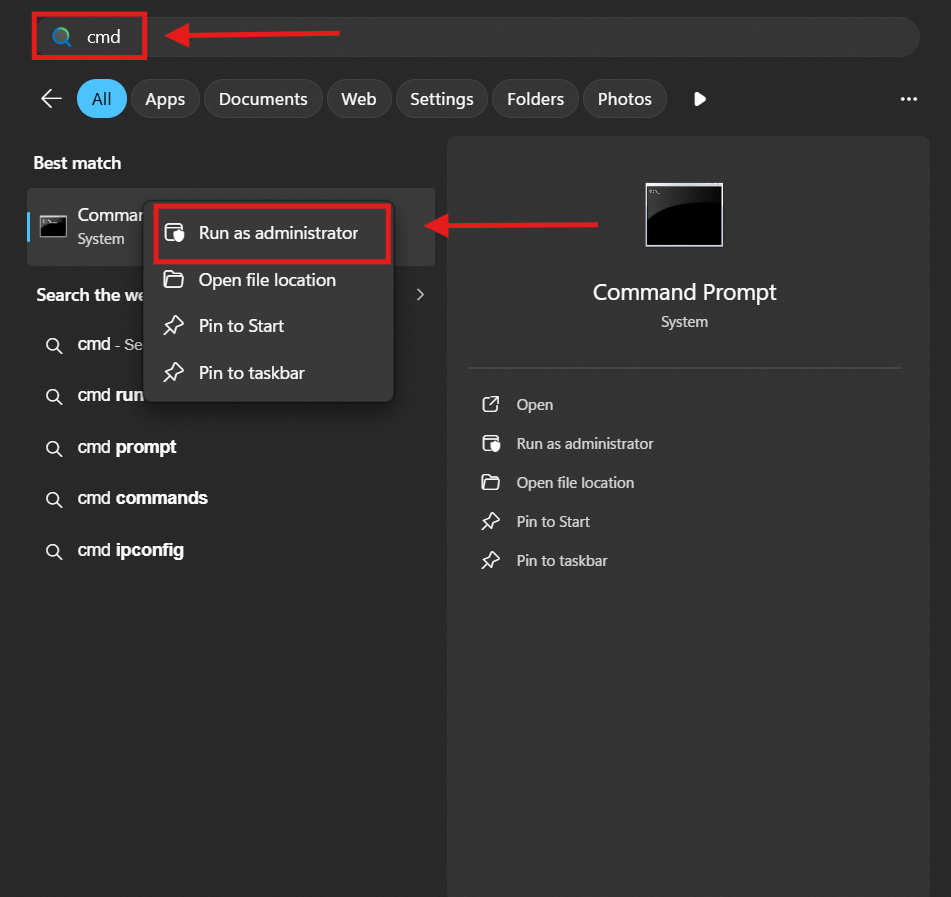Click magnifier icon next to 'cmd run'
This screenshot has height=897, width=951.
54,397
